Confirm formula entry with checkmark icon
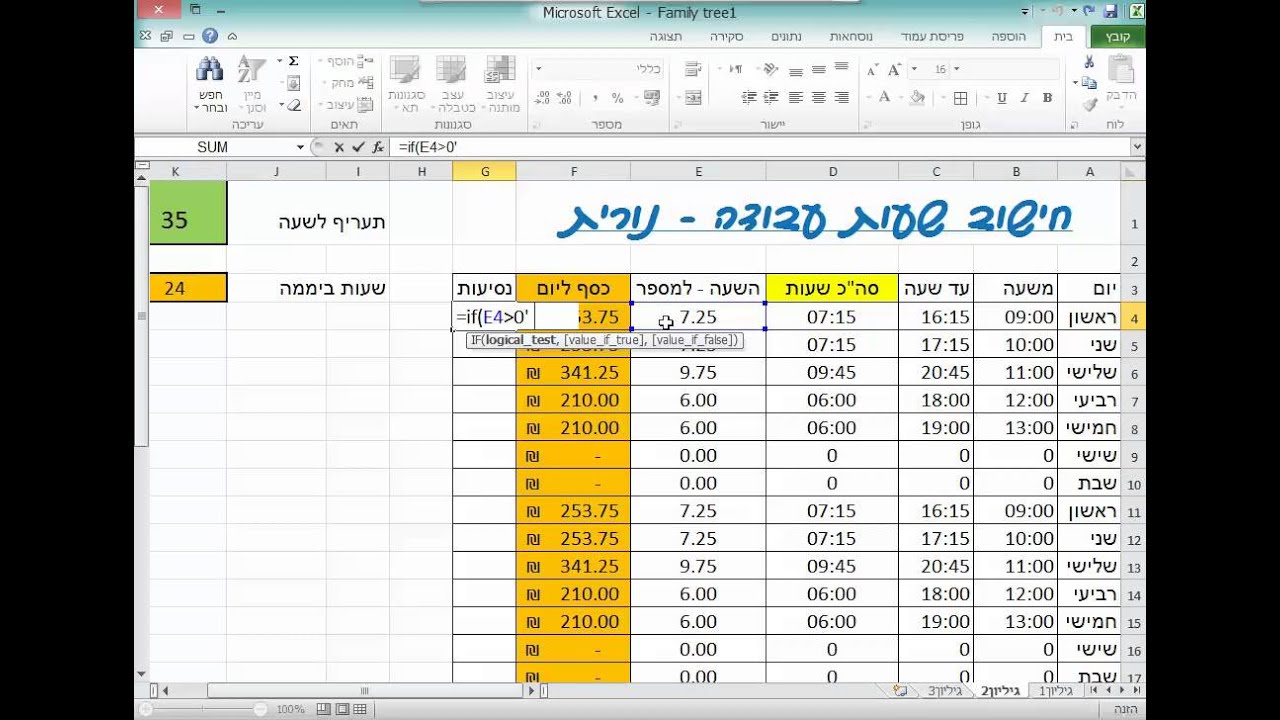The width and height of the screenshot is (1280, 720). [358, 147]
